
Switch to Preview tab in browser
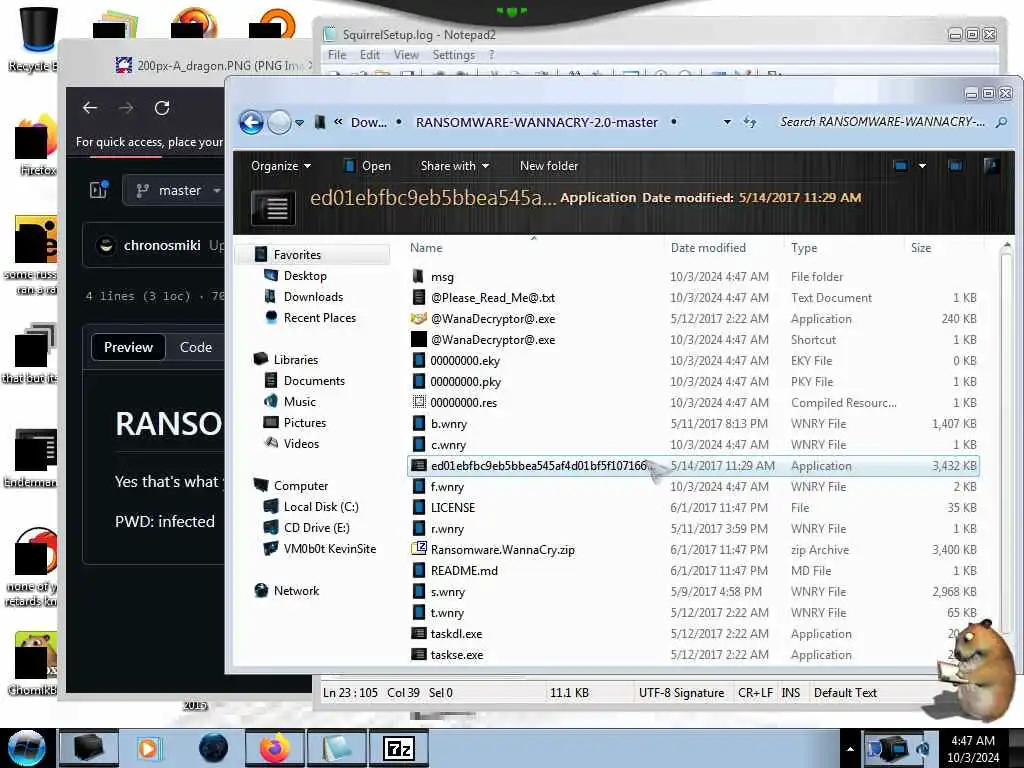click(128, 347)
